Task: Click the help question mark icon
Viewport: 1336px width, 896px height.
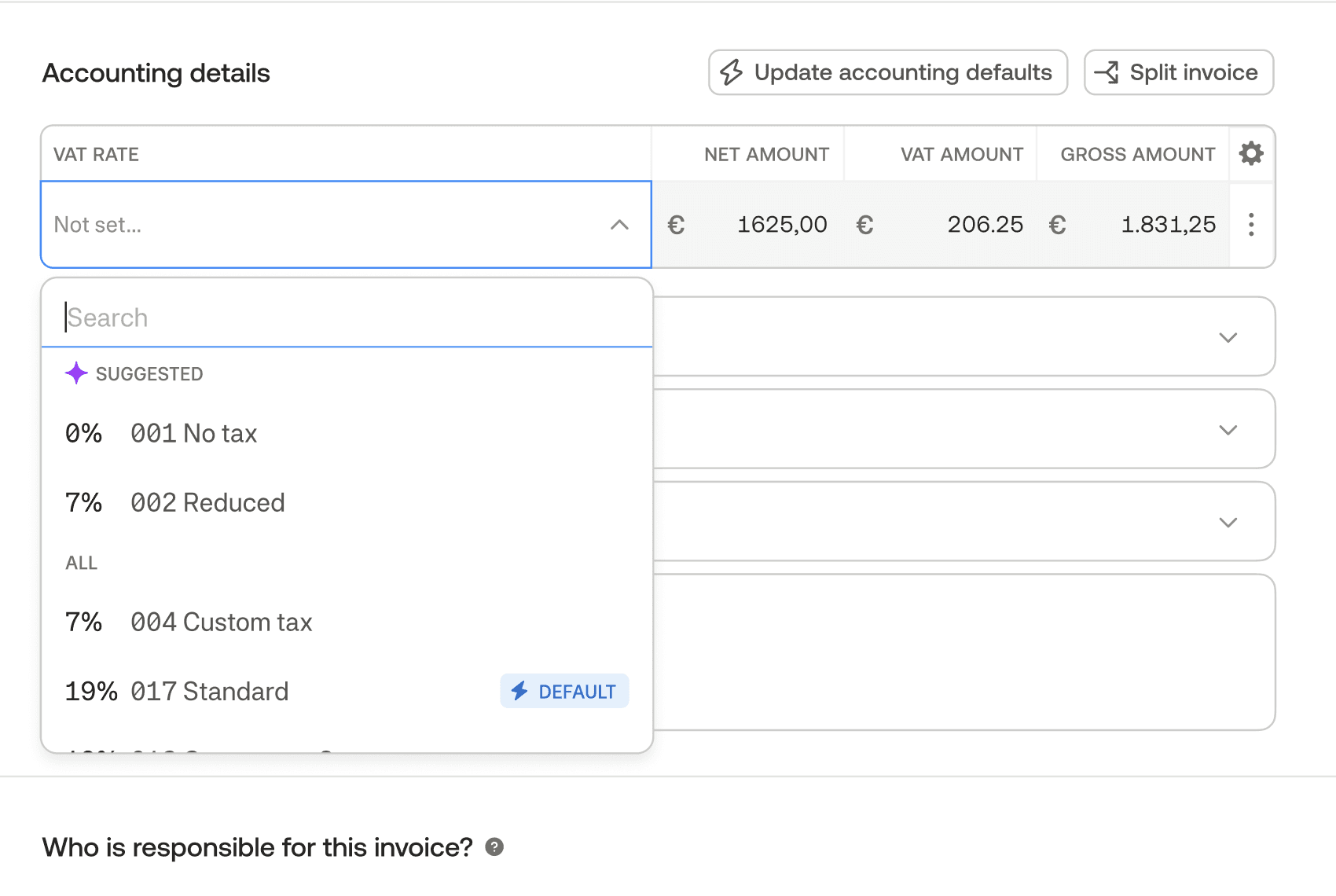Action: click(494, 847)
